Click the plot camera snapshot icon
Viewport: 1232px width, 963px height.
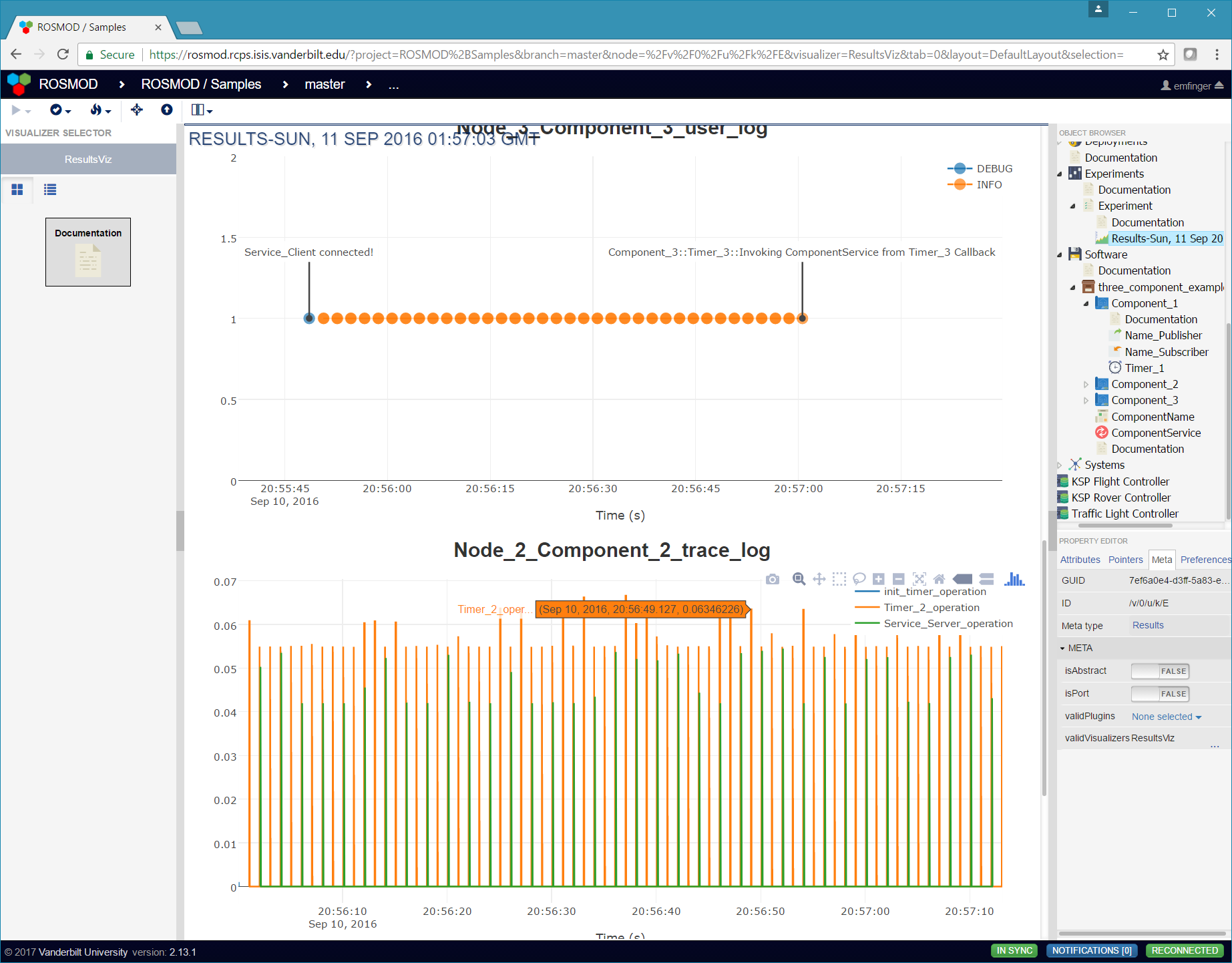point(773,579)
